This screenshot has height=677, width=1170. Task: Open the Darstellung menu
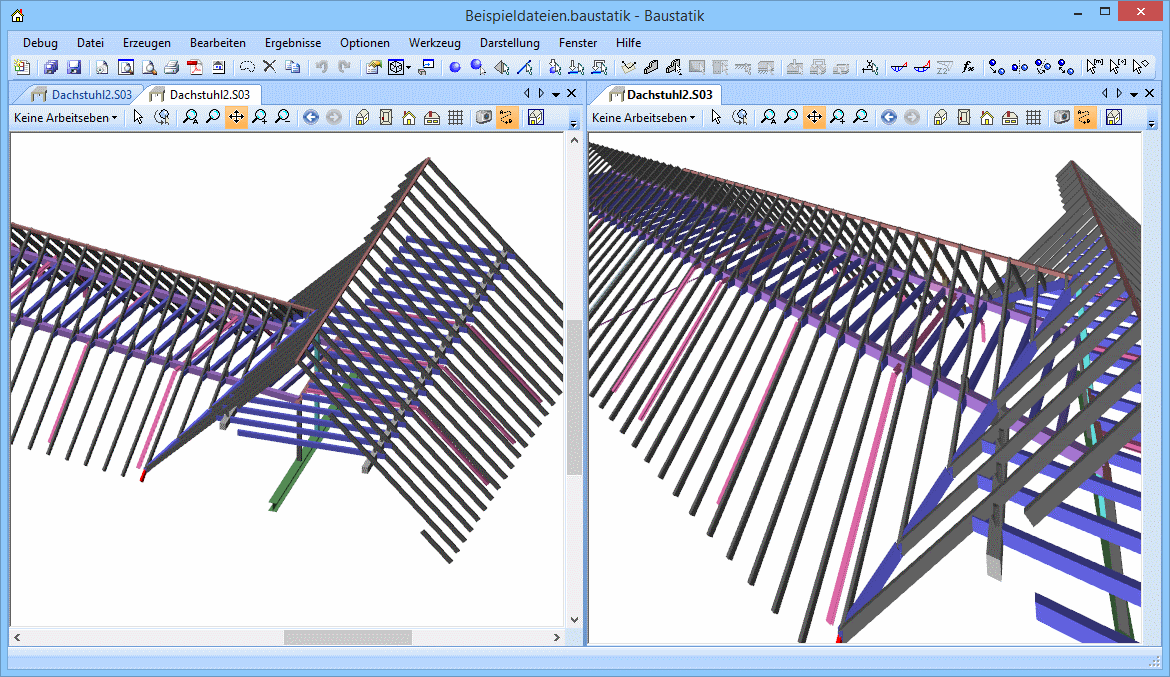coord(509,43)
